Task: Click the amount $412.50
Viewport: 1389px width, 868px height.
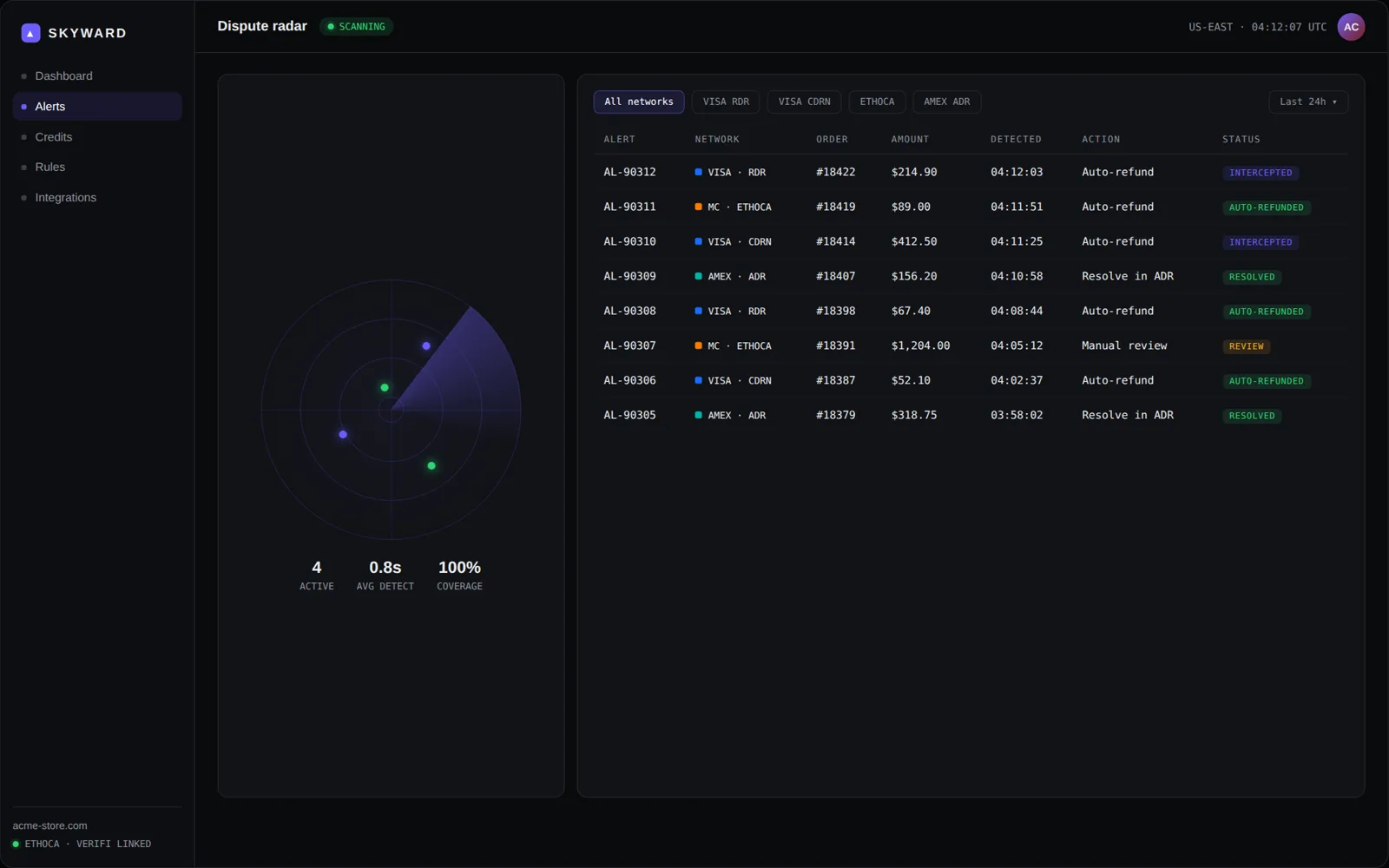Action: pyautogui.click(x=914, y=241)
